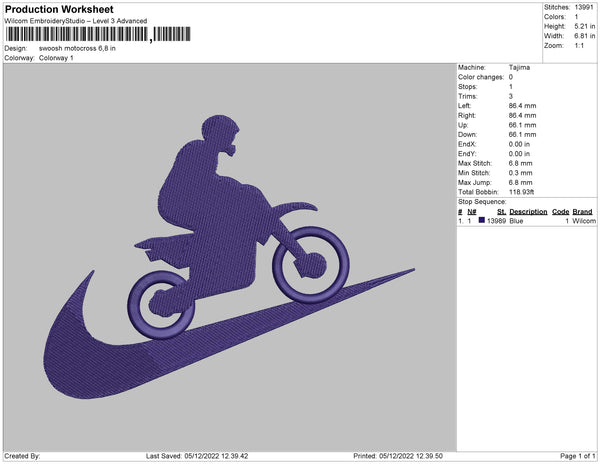The image size is (600, 464).
Task: Click the machine value "Tajima"
Action: (519, 67)
